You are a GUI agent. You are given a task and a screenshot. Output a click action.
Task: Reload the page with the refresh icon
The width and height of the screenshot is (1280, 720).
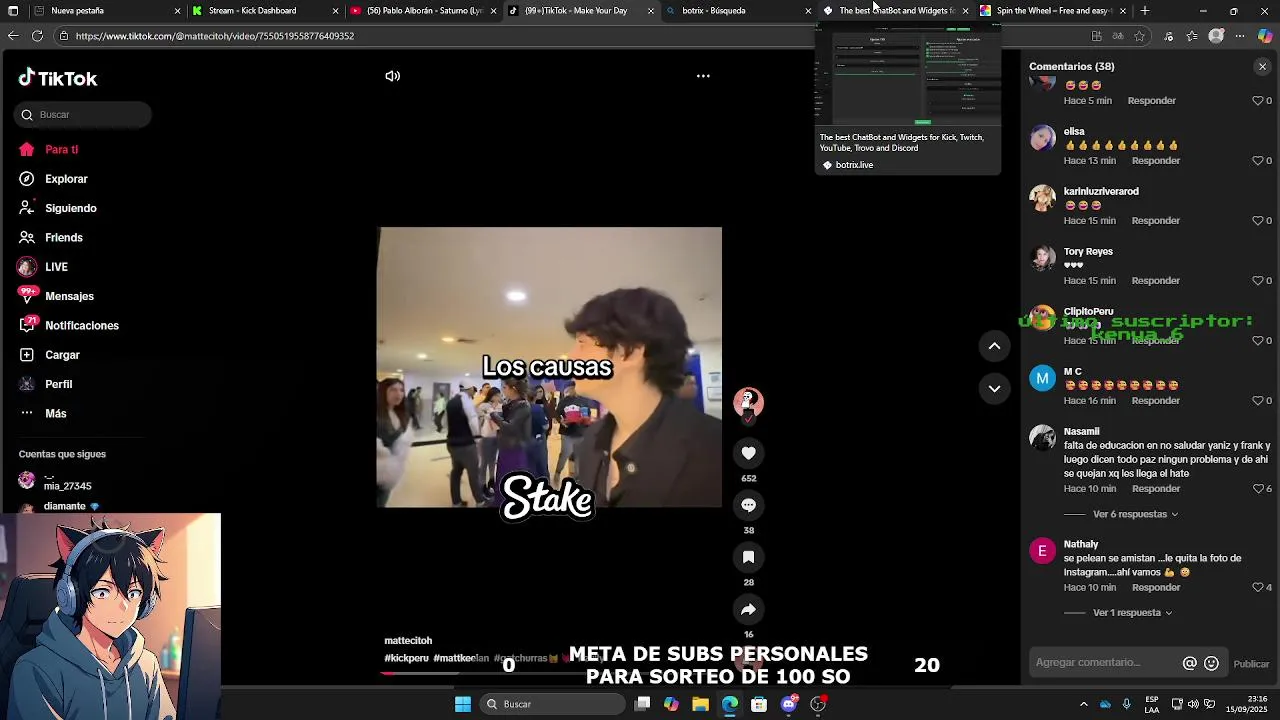(x=37, y=36)
